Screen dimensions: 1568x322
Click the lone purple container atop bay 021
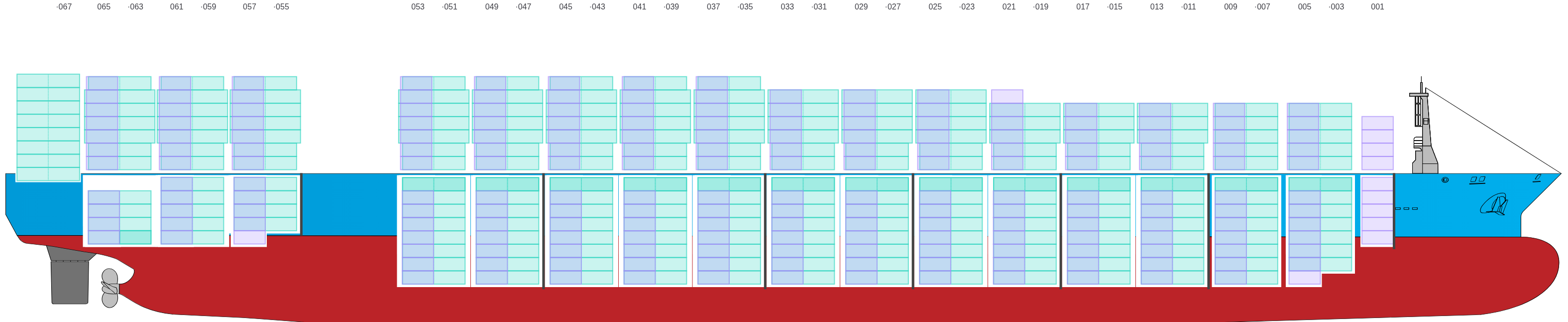pyautogui.click(x=1007, y=96)
